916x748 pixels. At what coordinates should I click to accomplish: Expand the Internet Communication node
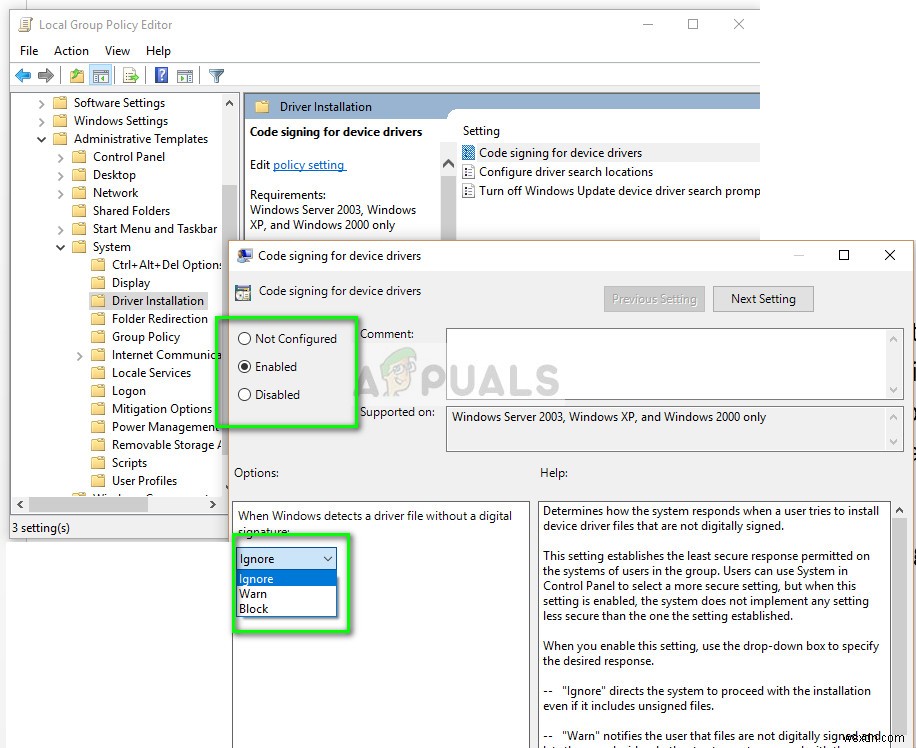[80, 354]
